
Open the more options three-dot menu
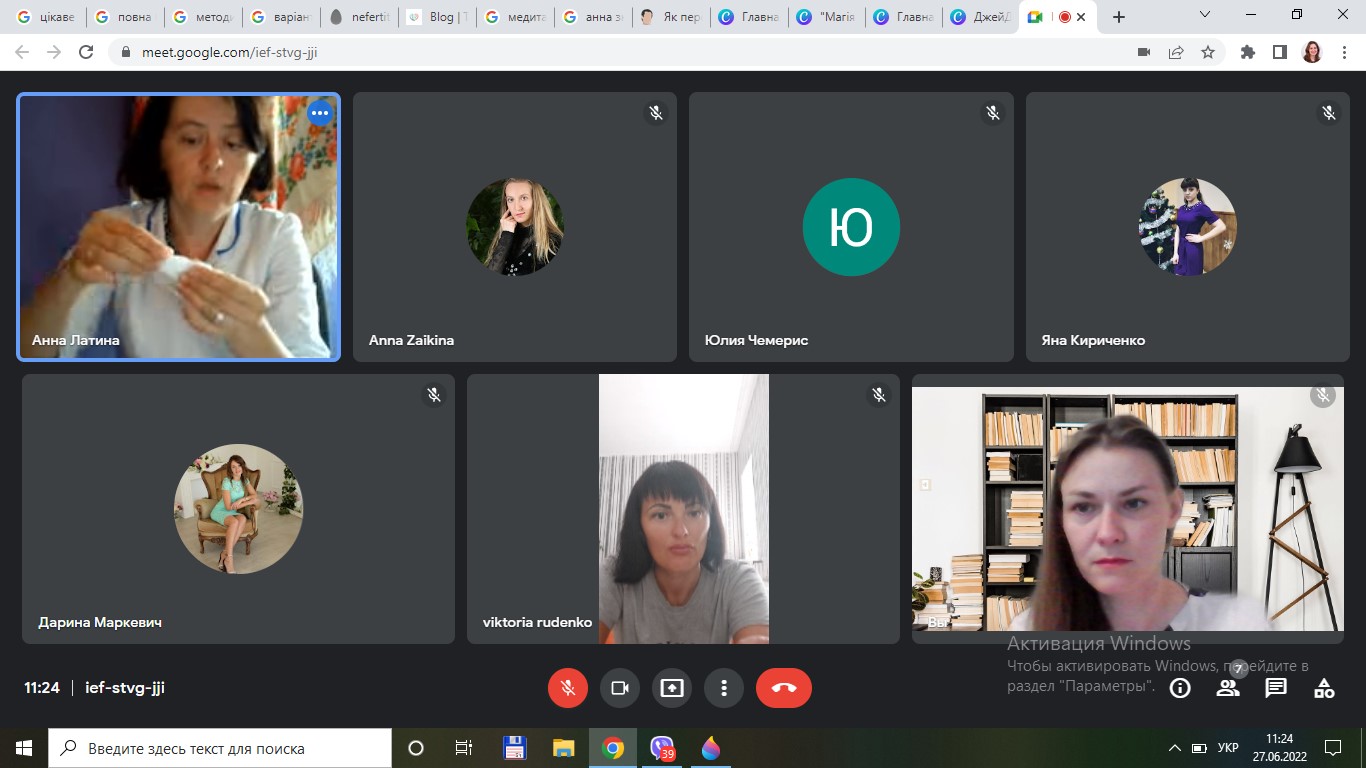[724, 688]
